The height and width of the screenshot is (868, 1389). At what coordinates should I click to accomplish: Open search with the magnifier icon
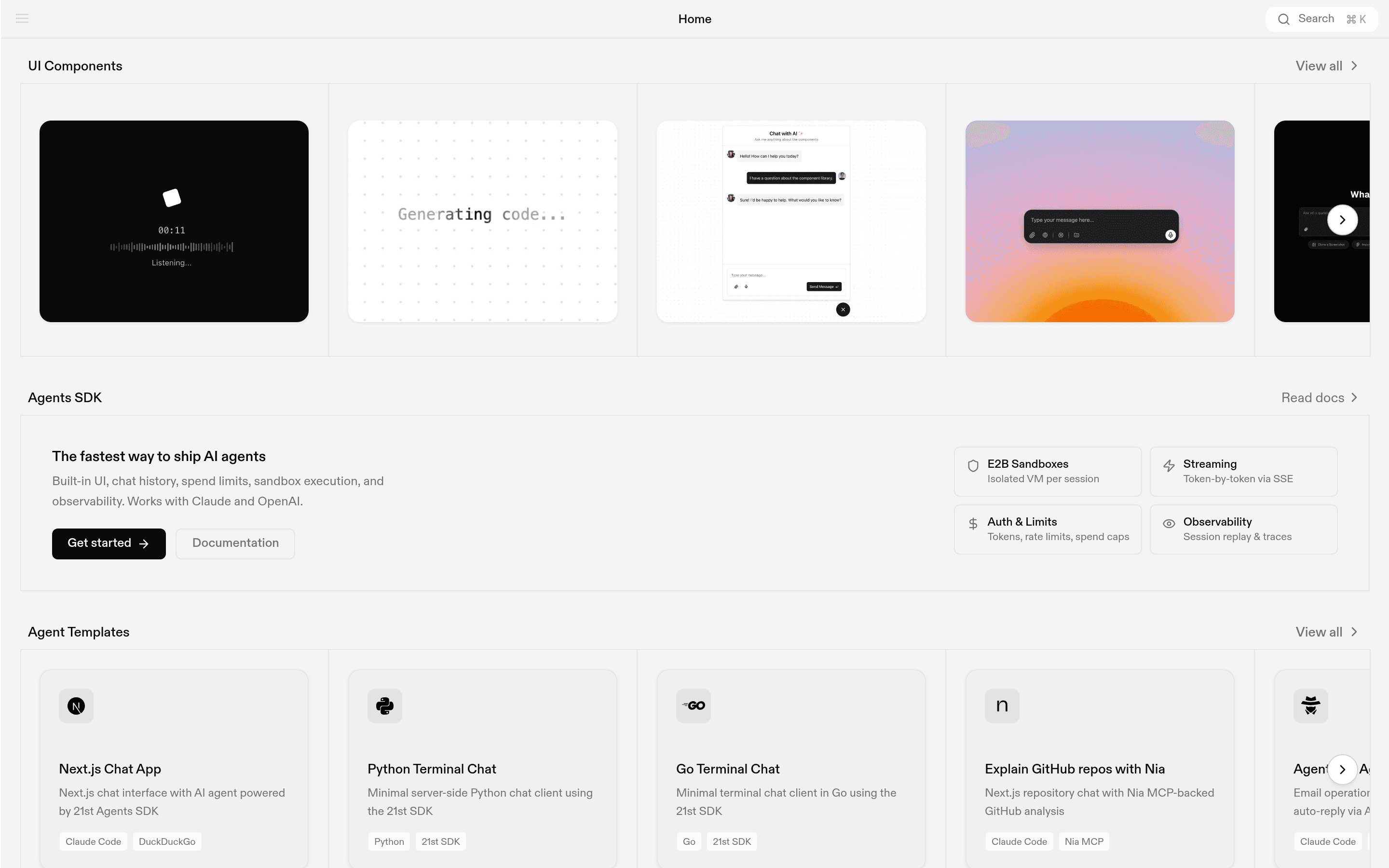click(1284, 18)
